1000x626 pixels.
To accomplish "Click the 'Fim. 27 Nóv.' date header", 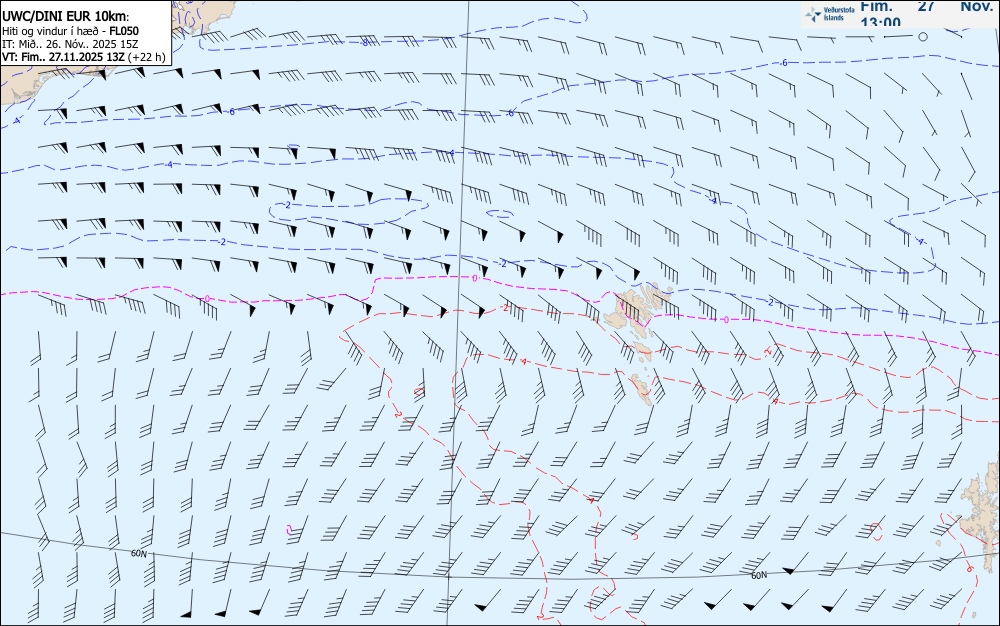I will click(x=926, y=6).
